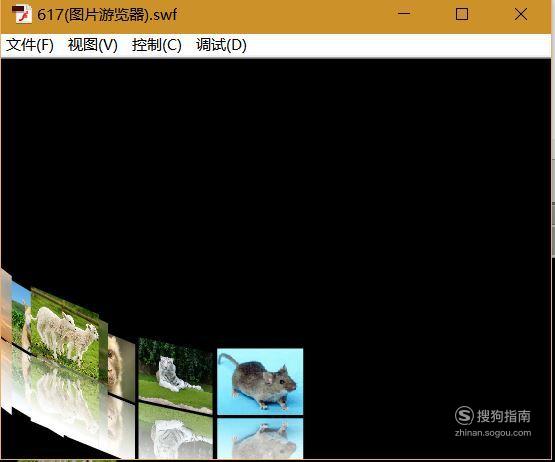The image size is (555, 462).
Task: Click the Flash player title bar icon
Action: coord(21,15)
